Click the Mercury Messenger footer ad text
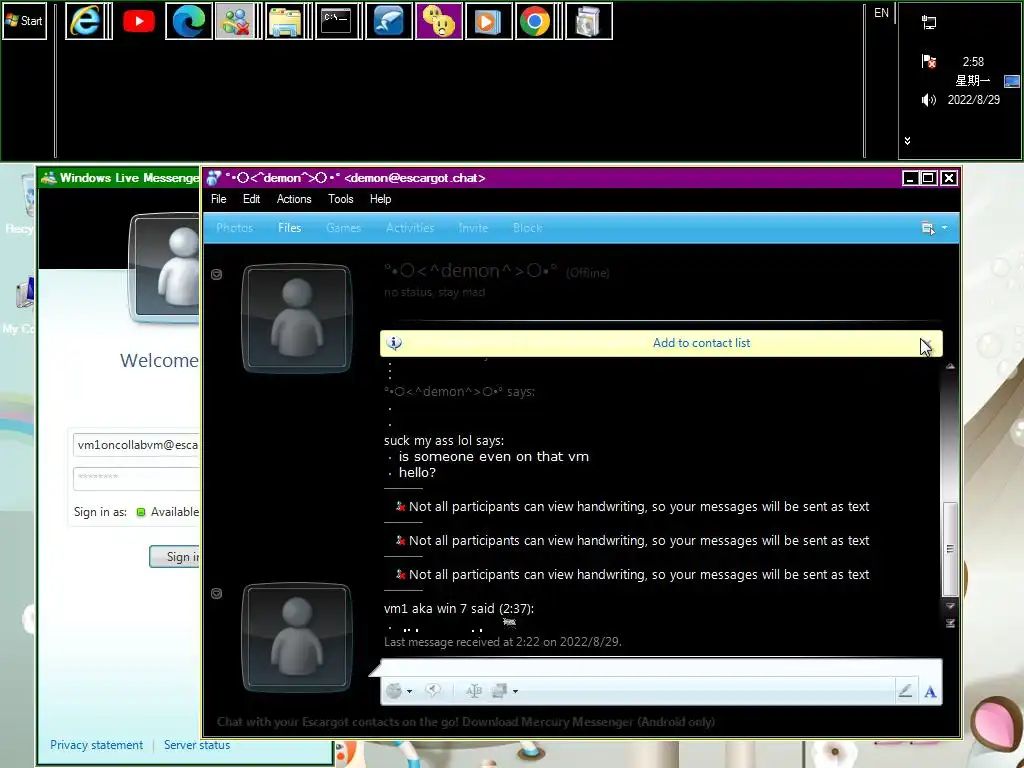1024x768 pixels. (466, 722)
